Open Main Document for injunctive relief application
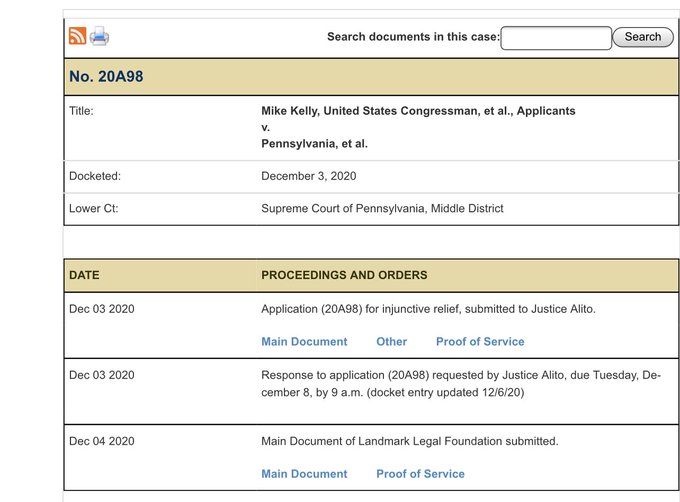The width and height of the screenshot is (680, 502). pos(304,342)
